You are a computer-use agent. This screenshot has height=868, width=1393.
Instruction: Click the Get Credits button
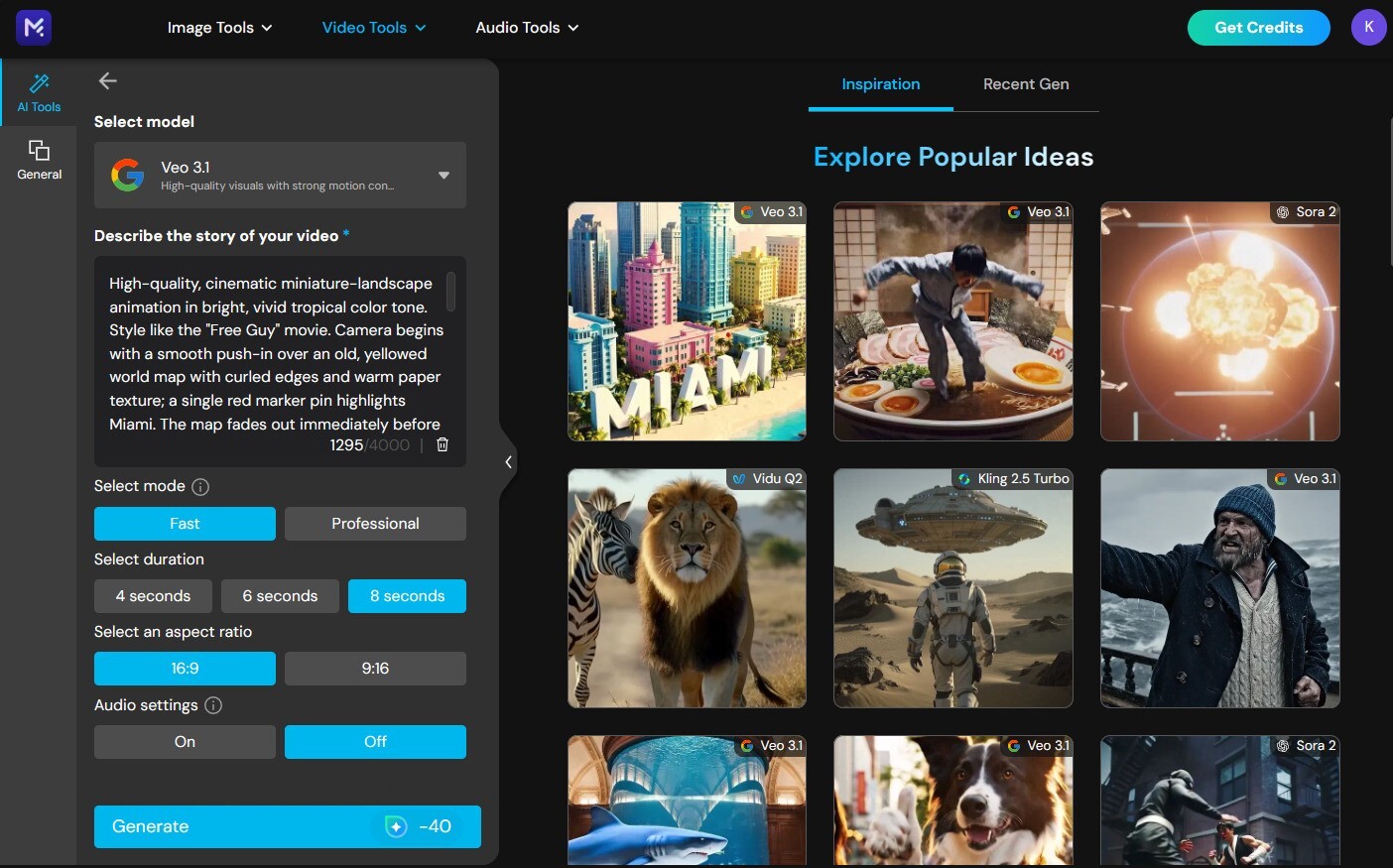coord(1258,28)
